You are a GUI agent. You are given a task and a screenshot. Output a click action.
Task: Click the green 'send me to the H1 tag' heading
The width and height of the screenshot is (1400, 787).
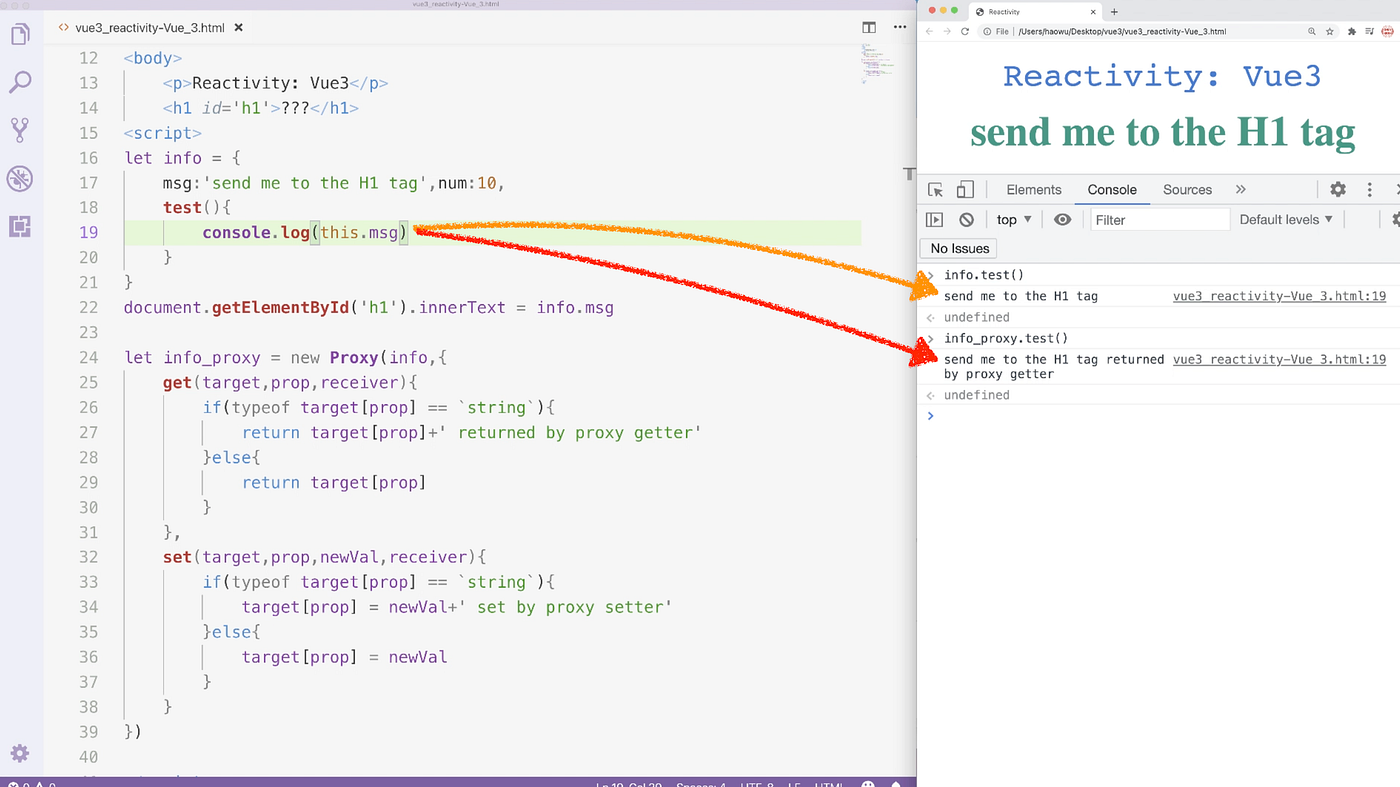tap(1163, 132)
